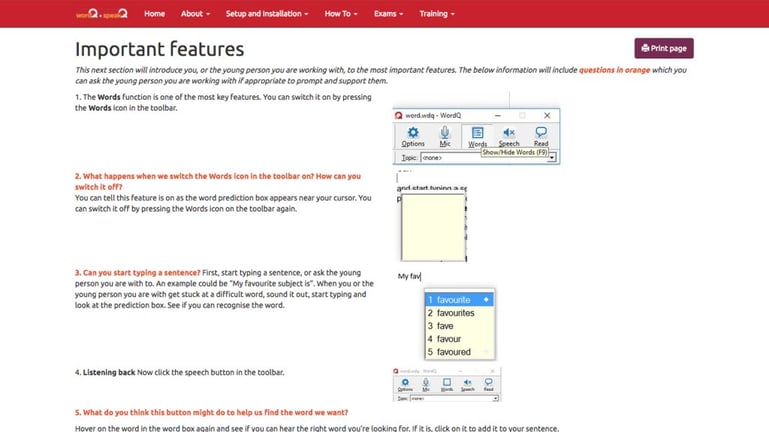The width and height of the screenshot is (769, 432).
Task: Minimize the word.wdq WordQ window
Action: (498, 116)
